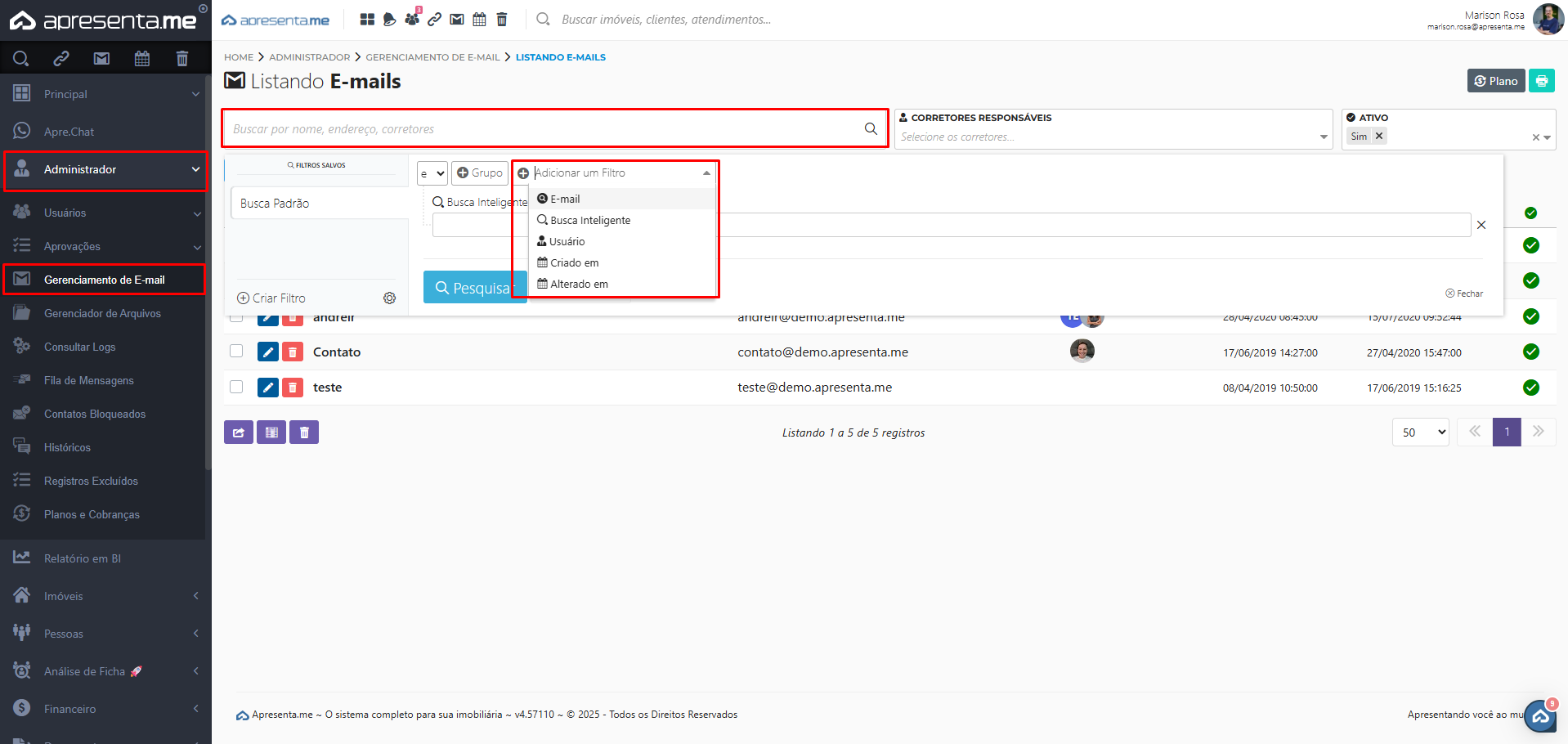Expand the Imóveis sidebar section
1568x744 pixels.
(x=105, y=596)
